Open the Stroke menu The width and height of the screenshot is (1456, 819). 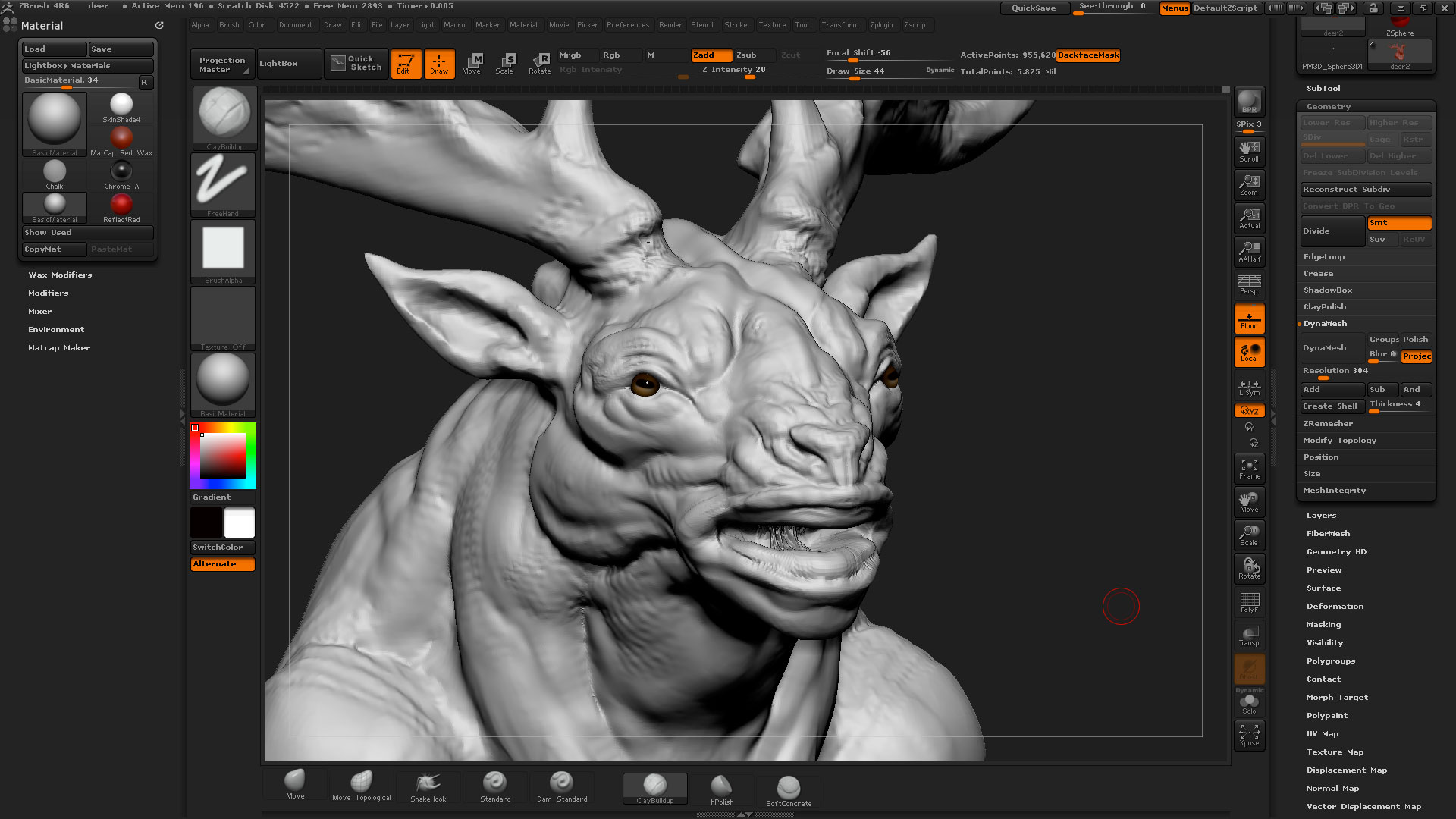point(735,24)
